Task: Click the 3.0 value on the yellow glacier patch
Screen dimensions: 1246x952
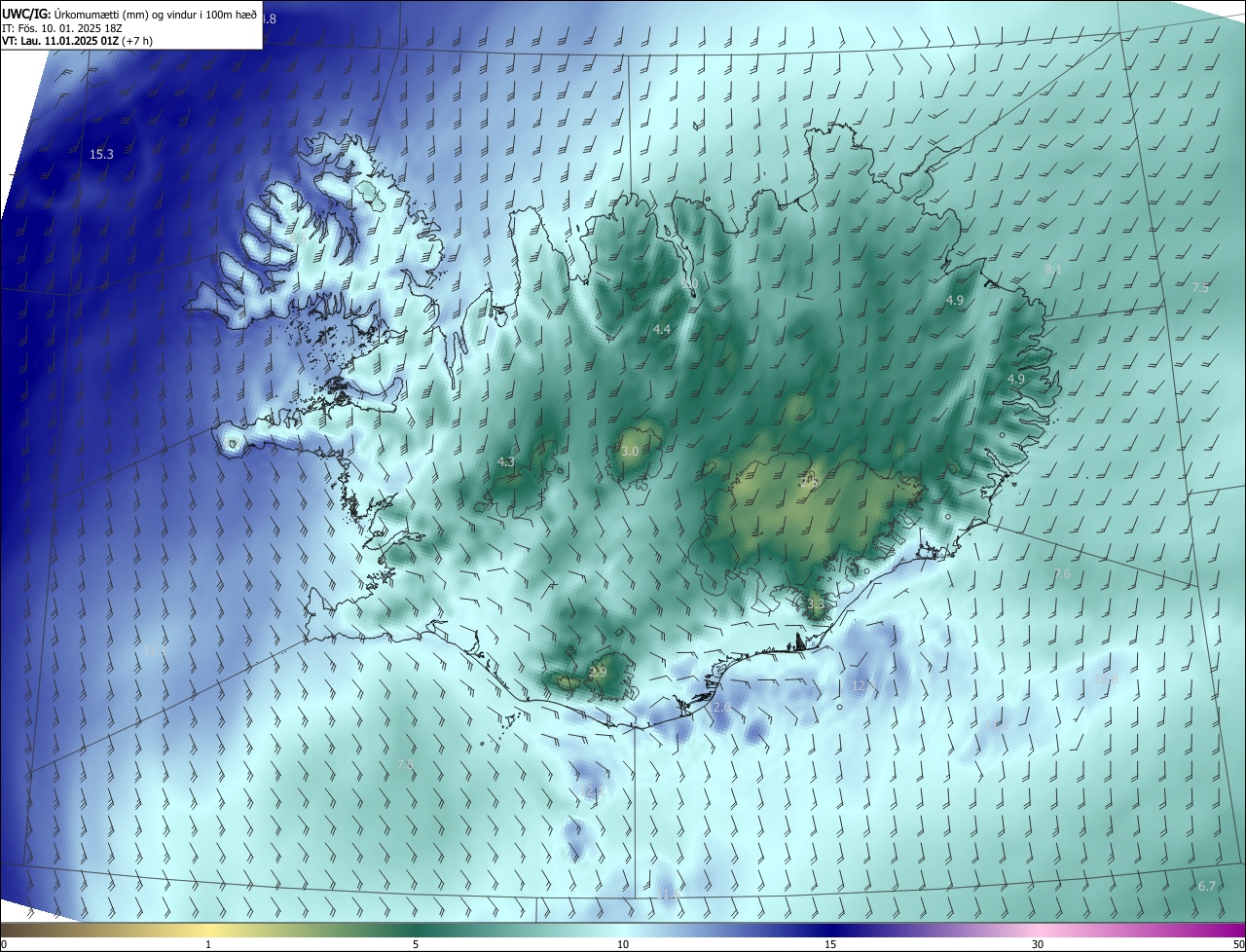Action: [630, 452]
